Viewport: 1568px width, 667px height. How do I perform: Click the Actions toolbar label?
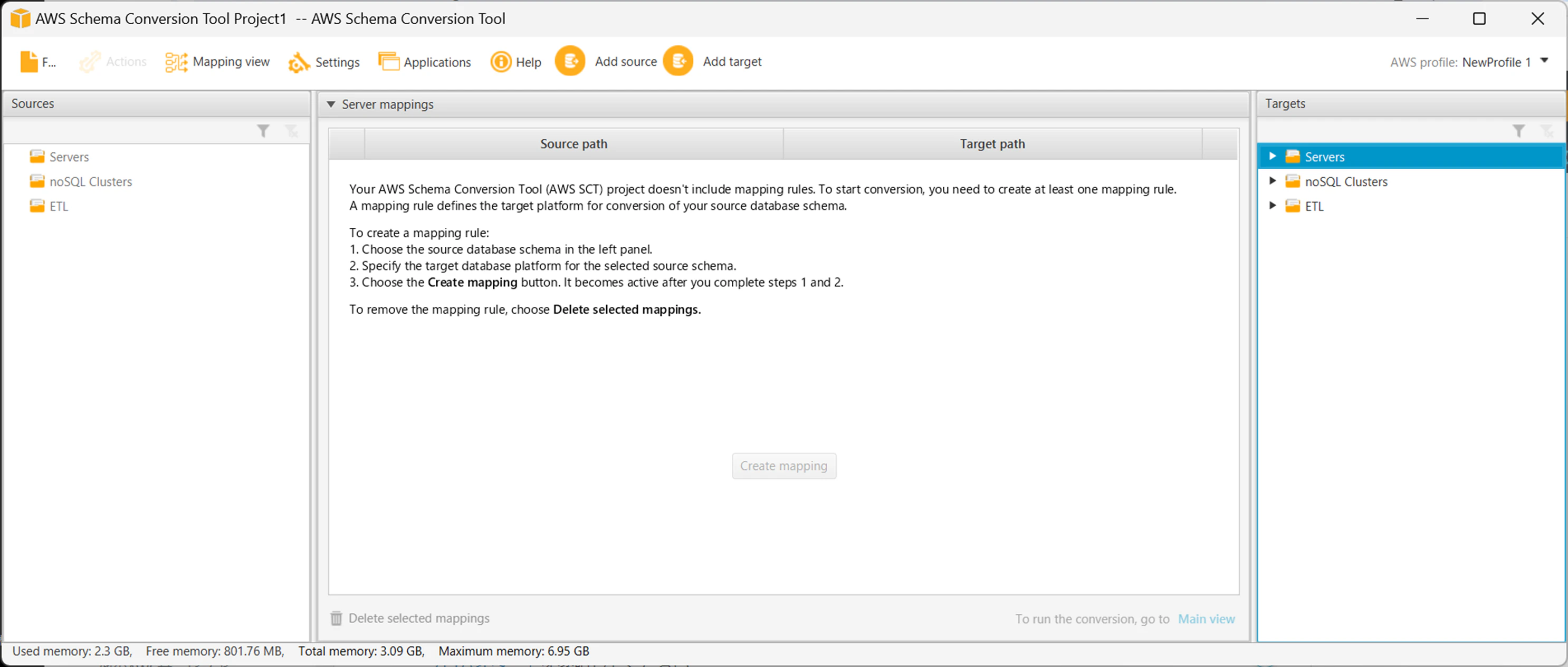pos(127,62)
